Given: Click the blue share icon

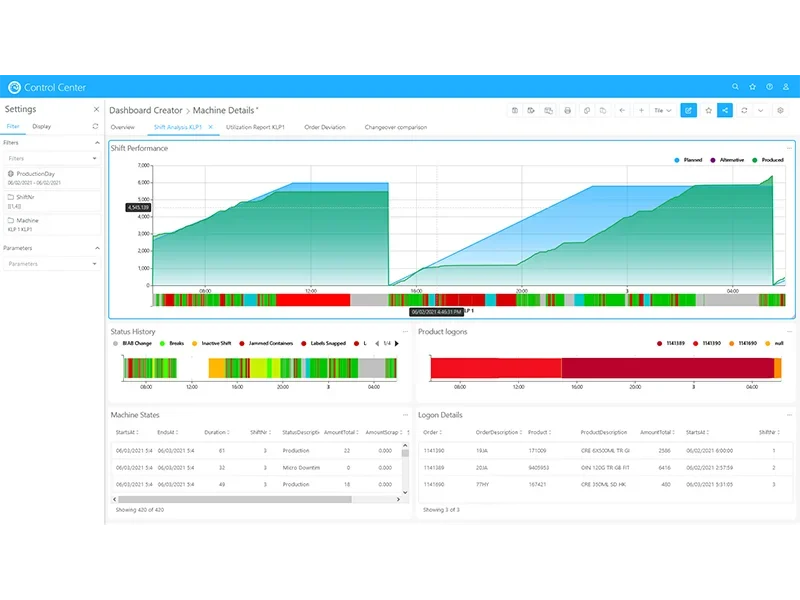Looking at the screenshot, I should point(725,110).
